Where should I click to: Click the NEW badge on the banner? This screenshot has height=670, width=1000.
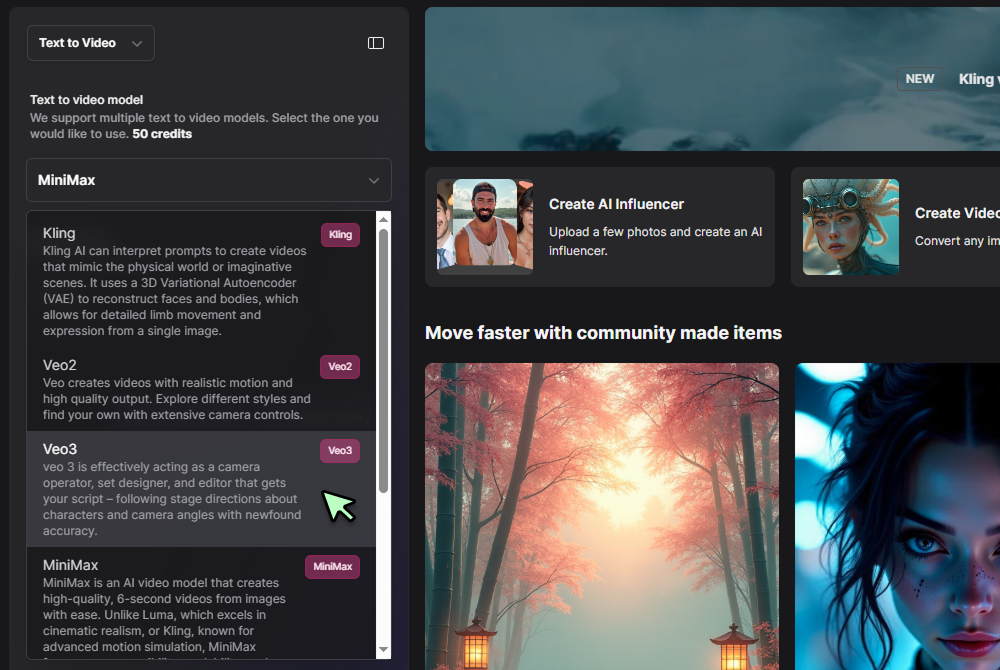920,79
